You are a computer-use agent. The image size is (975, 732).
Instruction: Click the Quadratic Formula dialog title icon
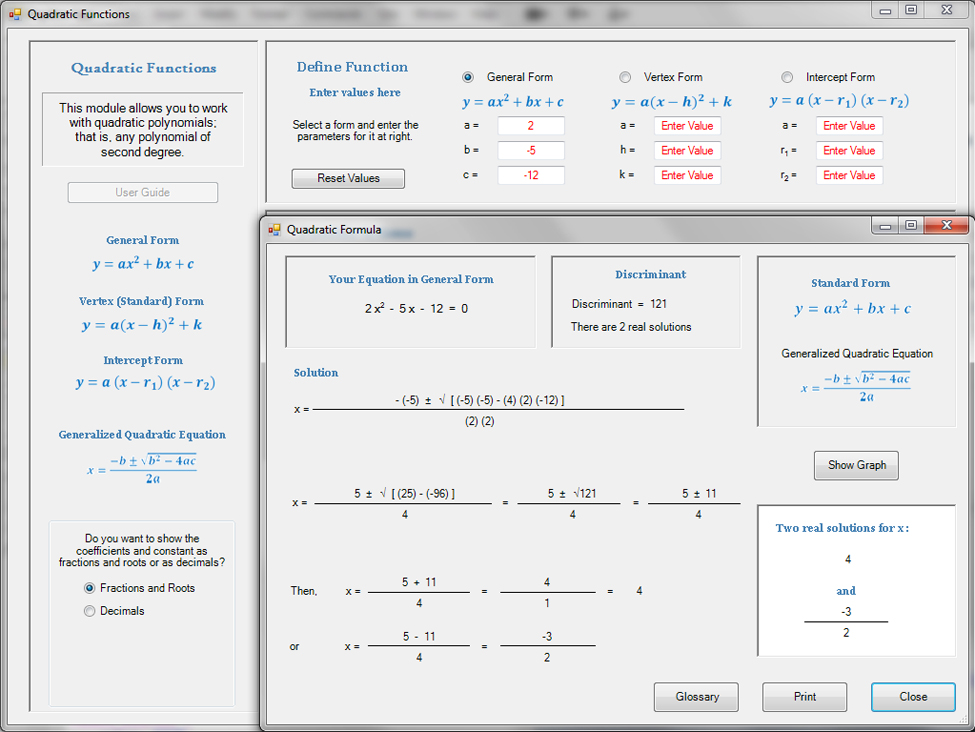274,229
